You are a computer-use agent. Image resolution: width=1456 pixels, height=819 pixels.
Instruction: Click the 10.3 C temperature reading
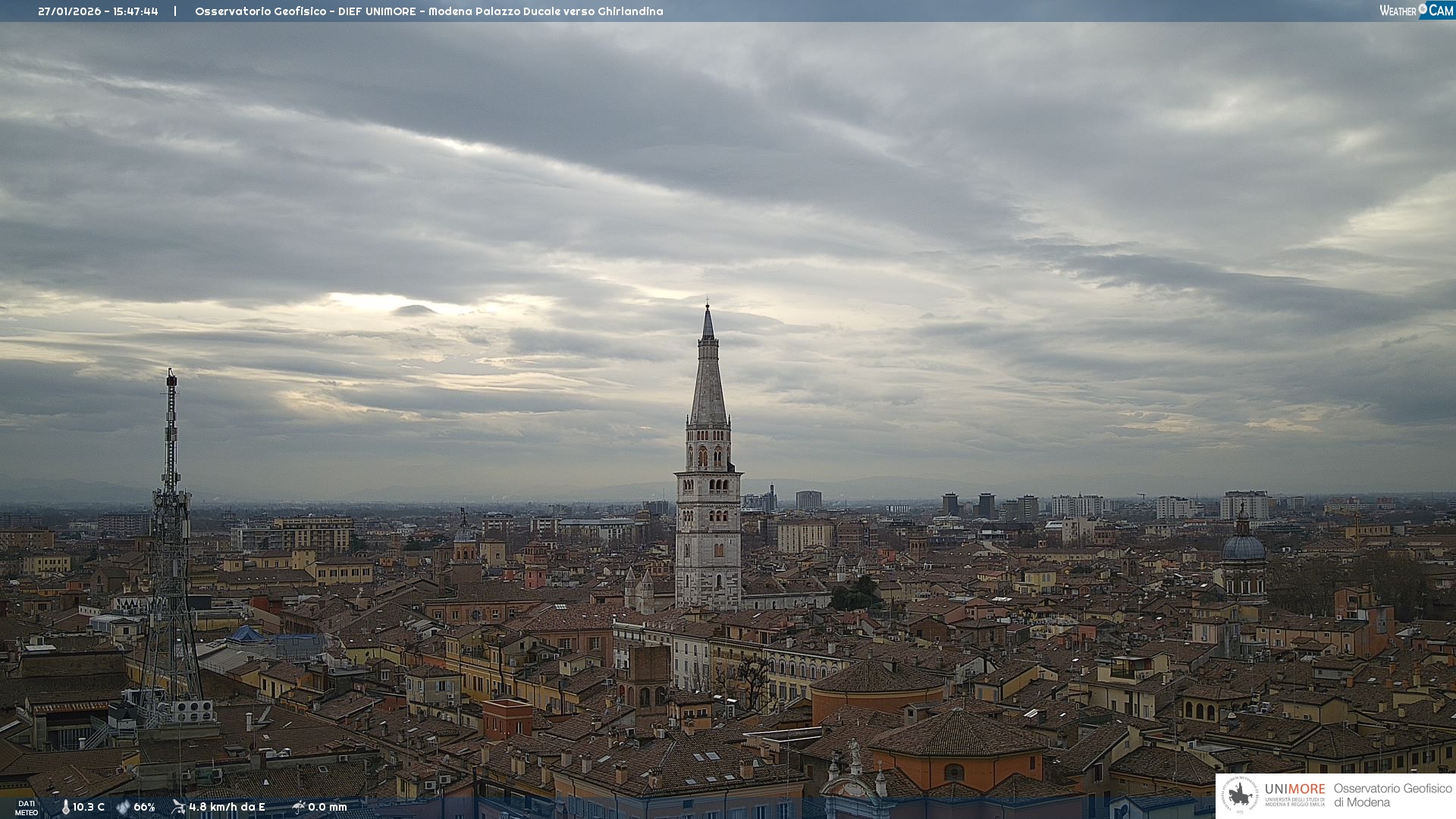[89, 807]
